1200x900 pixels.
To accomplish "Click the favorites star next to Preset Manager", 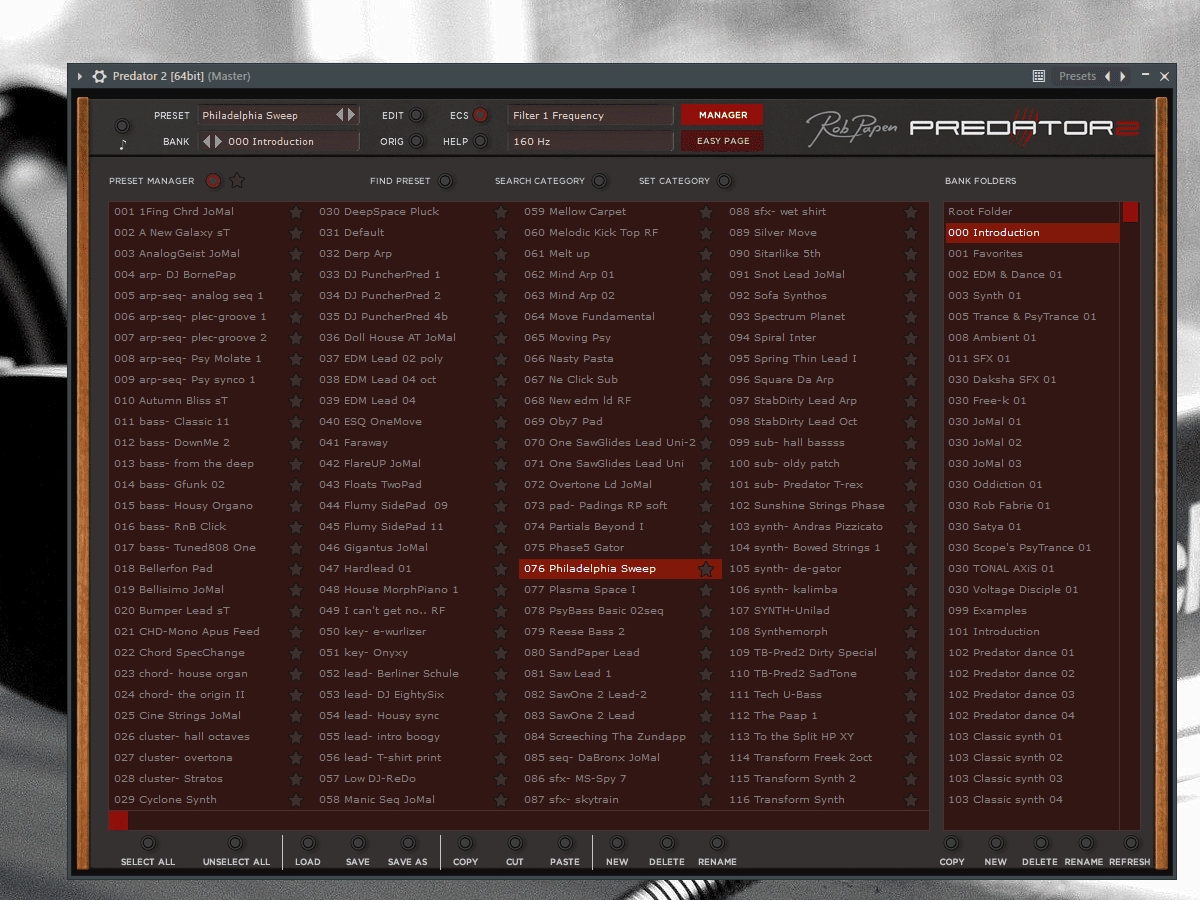I will click(x=237, y=181).
